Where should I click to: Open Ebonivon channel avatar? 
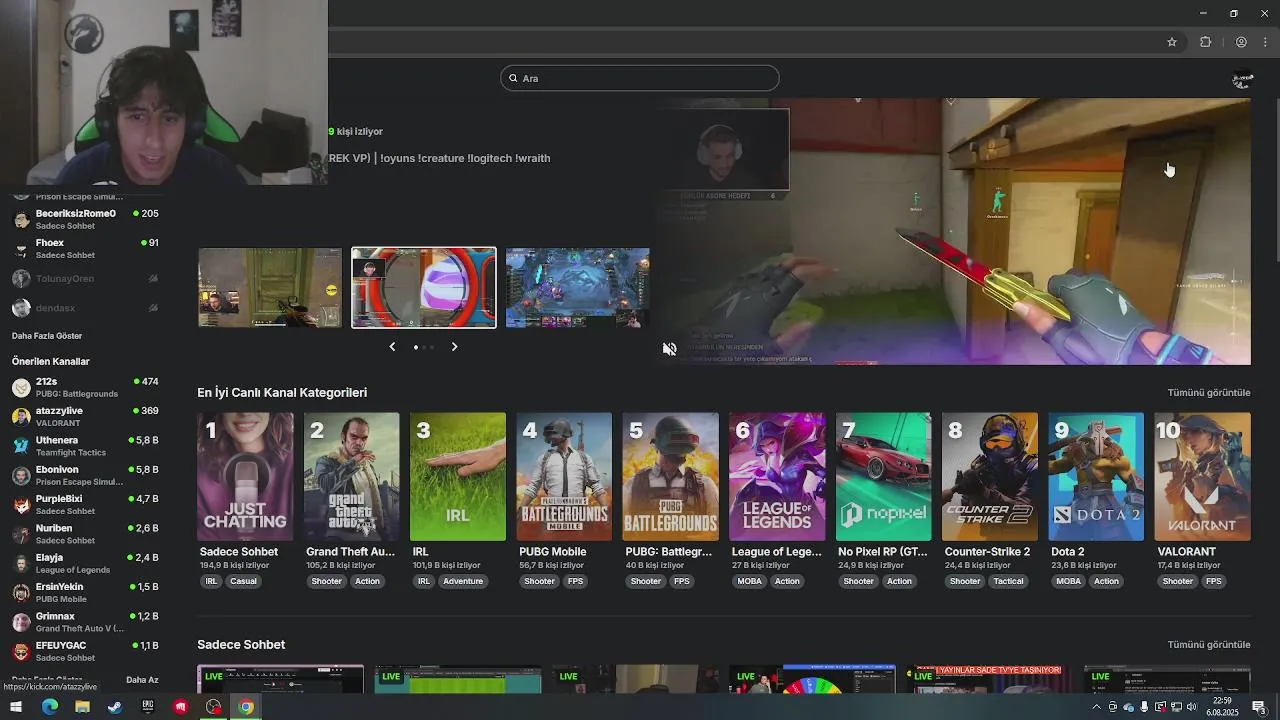click(x=21, y=476)
